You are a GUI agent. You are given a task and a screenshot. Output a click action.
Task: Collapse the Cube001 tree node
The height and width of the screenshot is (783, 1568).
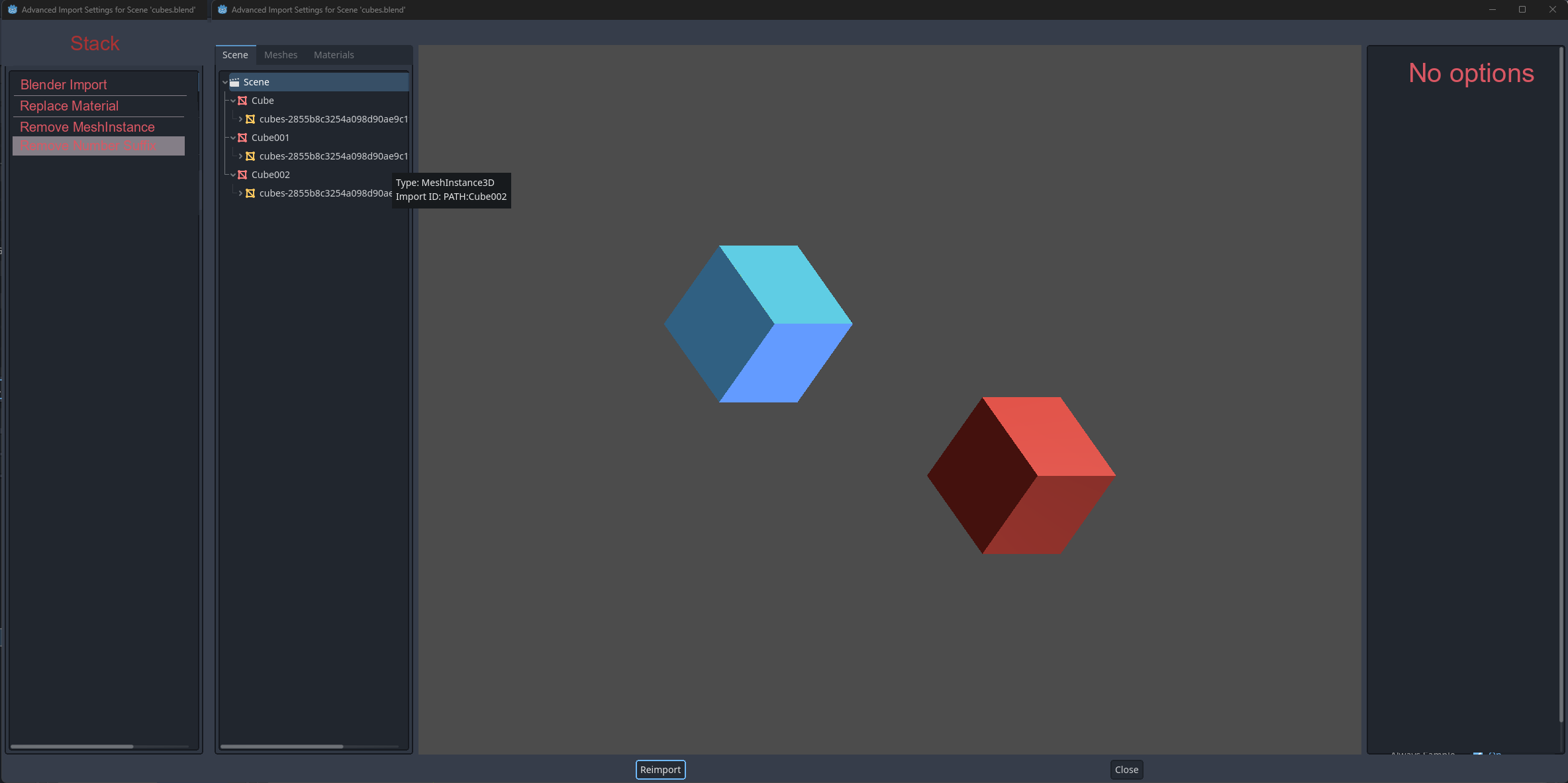[233, 138]
